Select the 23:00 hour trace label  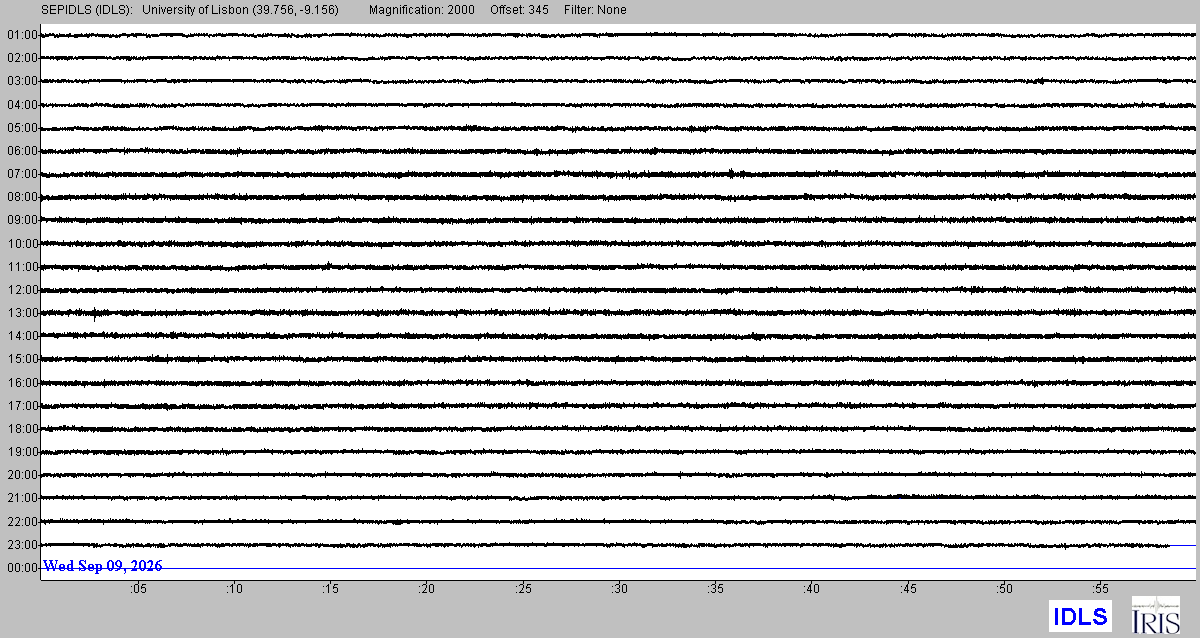pyautogui.click(x=21, y=545)
